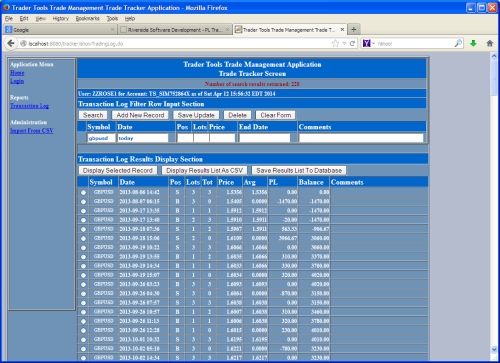Viewport: 500px width, 363px height.
Task: Open the Yahoo search engine selector
Action: point(369,43)
